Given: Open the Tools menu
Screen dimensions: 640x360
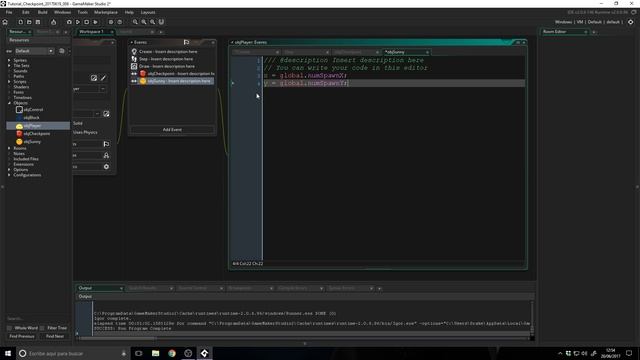Looking at the screenshot, I should click(82, 12).
